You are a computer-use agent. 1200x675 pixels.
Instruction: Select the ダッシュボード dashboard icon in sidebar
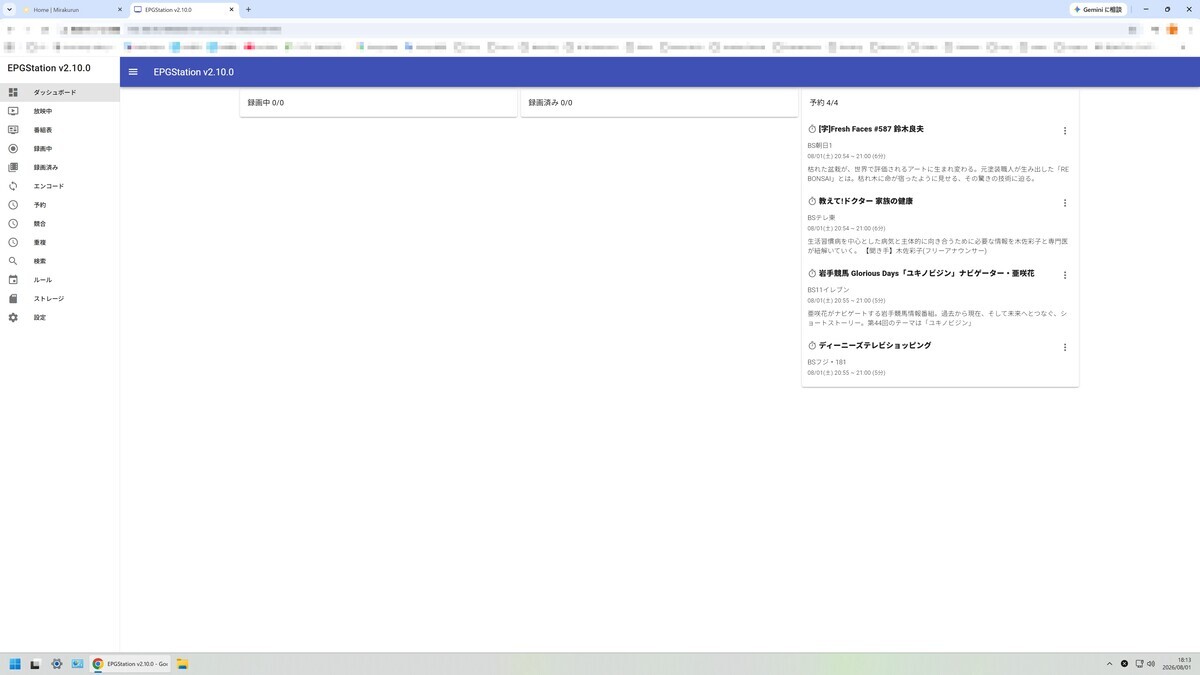(x=13, y=92)
